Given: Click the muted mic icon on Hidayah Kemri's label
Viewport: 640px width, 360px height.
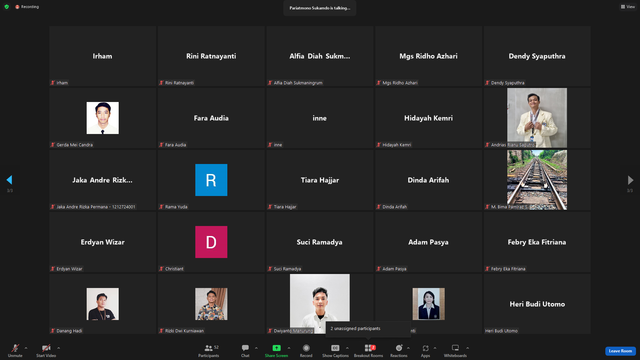Looking at the screenshot, I should (378, 145).
